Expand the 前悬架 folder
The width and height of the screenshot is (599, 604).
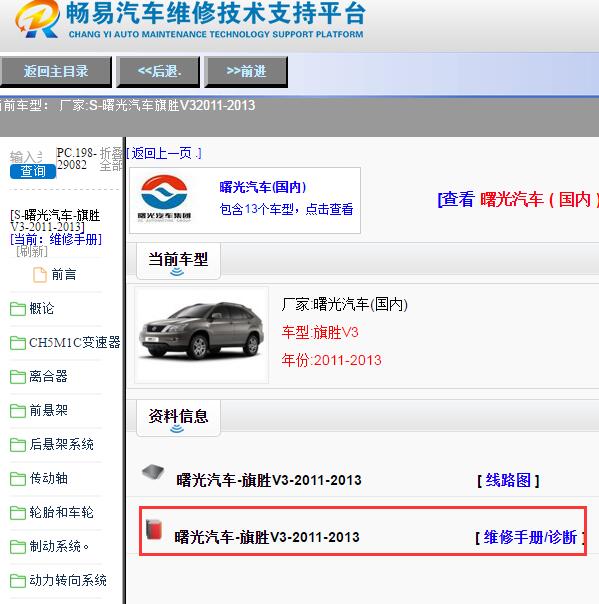[x=49, y=410]
